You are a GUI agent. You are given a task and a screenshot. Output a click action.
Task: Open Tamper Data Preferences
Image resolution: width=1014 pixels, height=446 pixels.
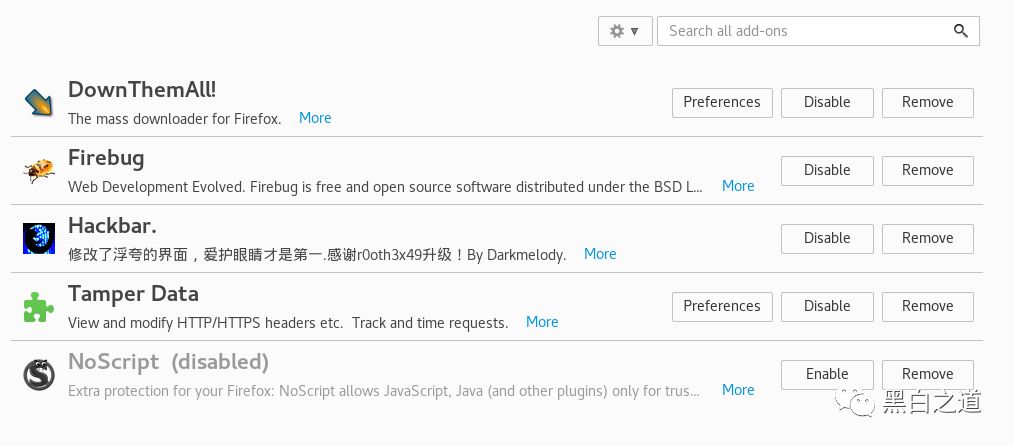pos(722,306)
